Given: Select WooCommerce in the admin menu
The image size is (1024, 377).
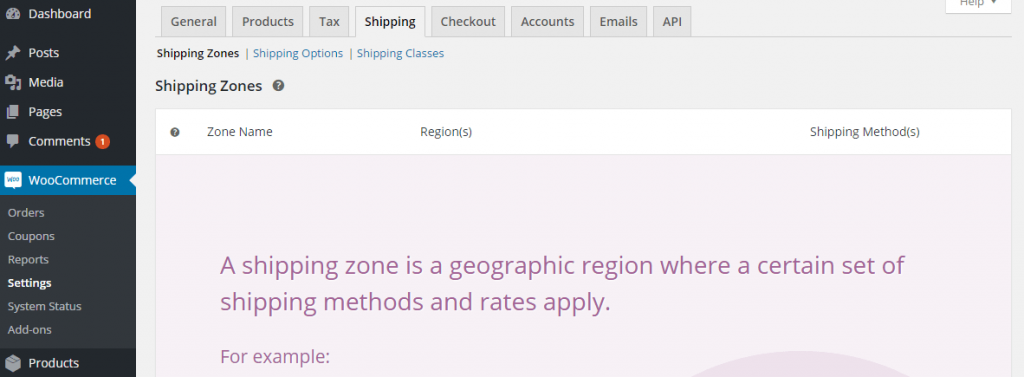Looking at the screenshot, I should point(68,180).
